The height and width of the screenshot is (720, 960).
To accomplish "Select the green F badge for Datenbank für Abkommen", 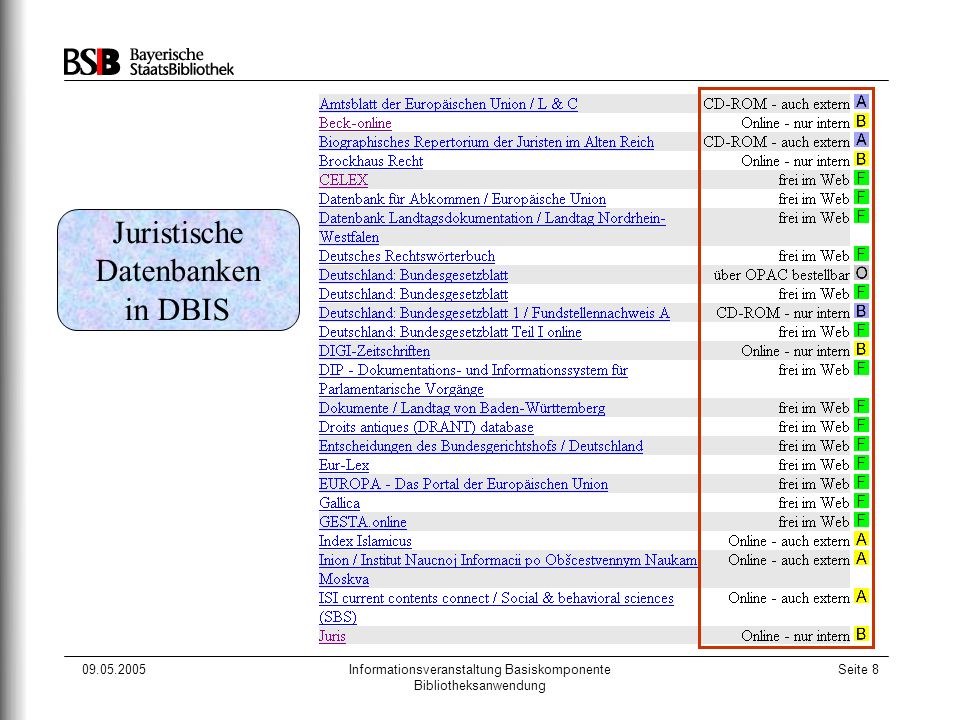I will [x=861, y=197].
